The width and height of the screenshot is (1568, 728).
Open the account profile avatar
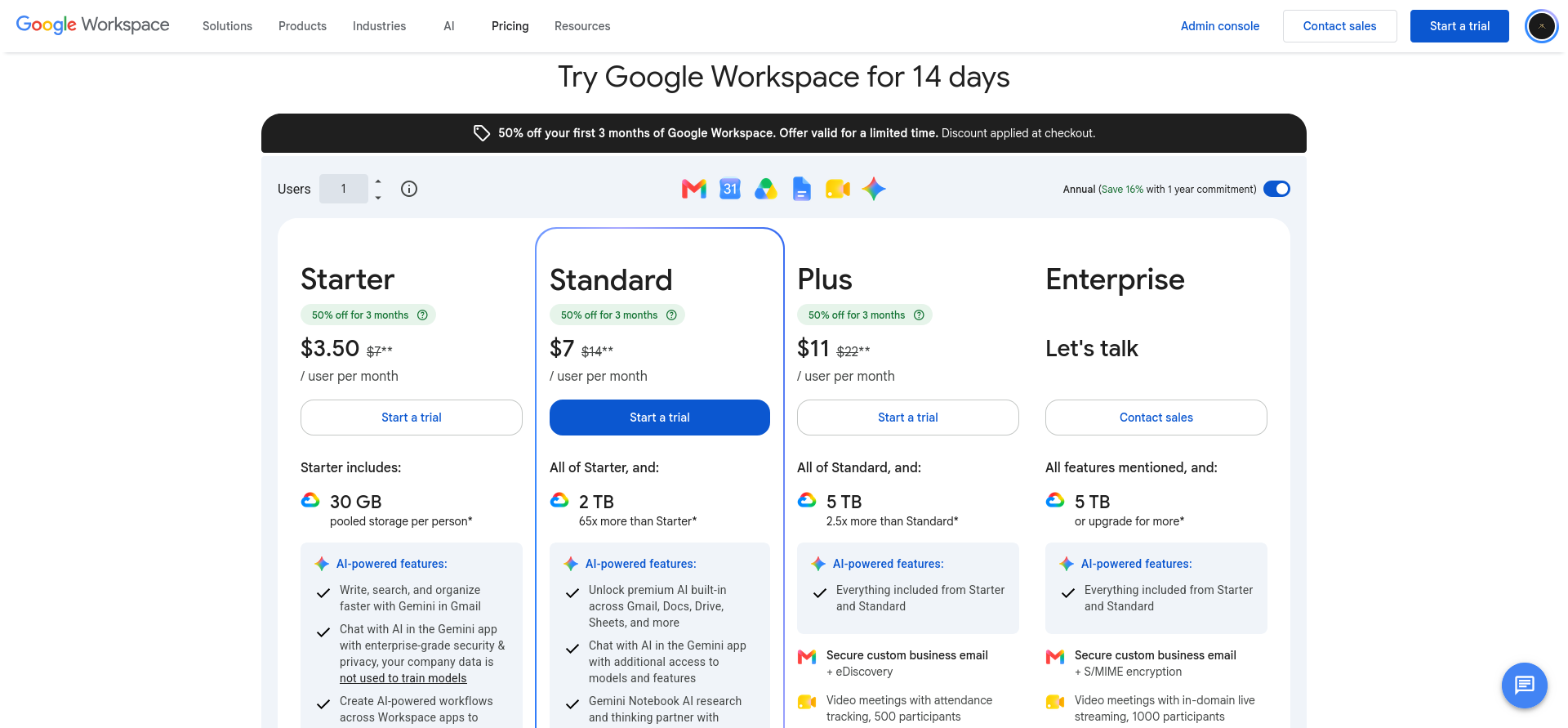coord(1542,26)
